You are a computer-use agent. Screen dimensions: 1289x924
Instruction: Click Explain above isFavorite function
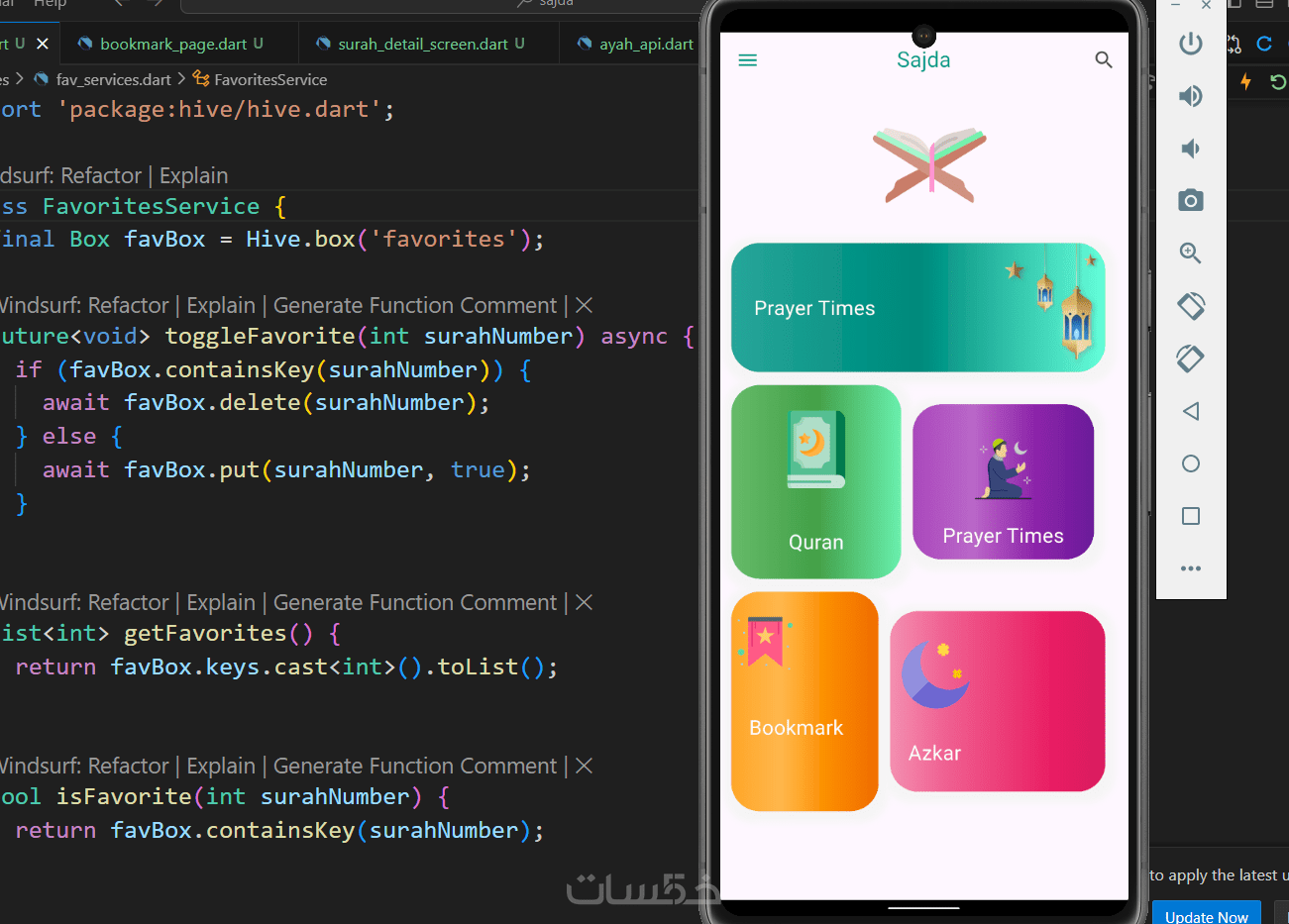tap(221, 766)
